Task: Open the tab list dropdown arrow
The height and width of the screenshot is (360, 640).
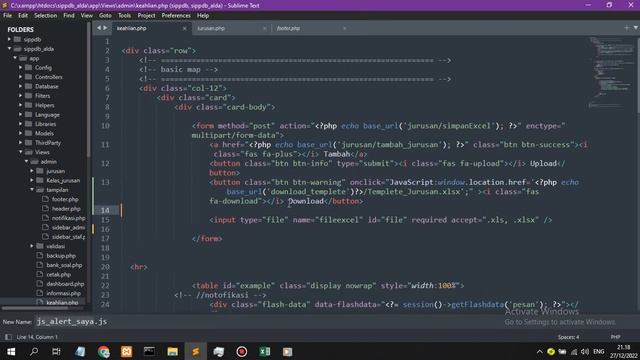Action: [636, 28]
